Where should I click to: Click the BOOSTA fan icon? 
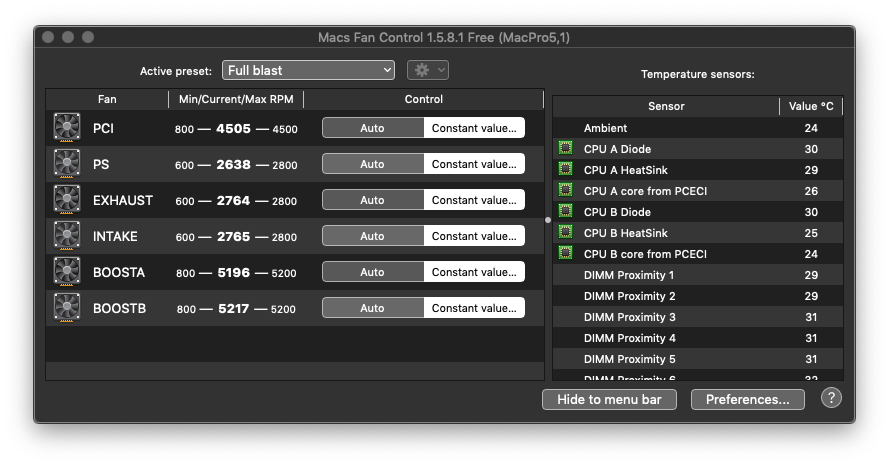[x=67, y=272]
